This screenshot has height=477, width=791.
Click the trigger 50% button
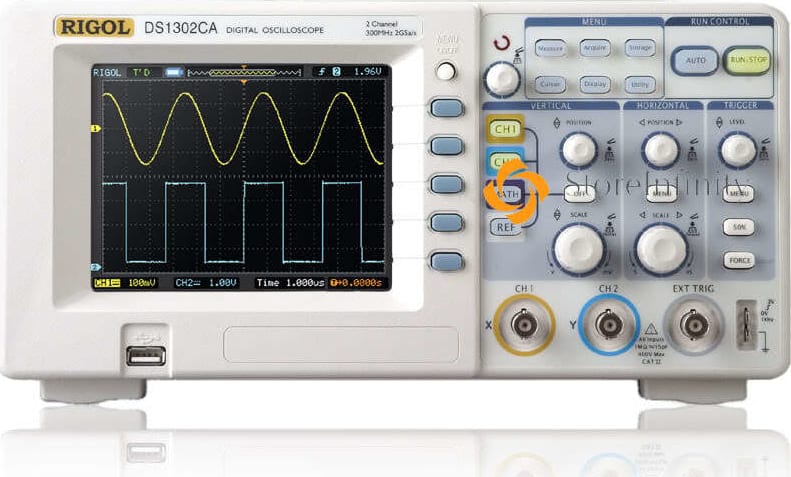739,227
